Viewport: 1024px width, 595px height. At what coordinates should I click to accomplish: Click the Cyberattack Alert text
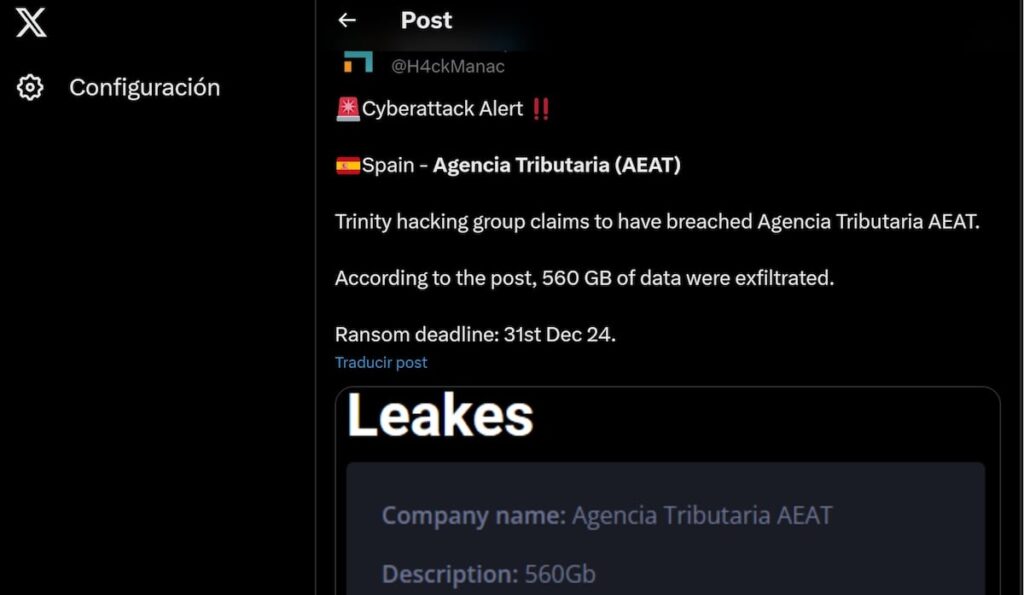pos(442,109)
